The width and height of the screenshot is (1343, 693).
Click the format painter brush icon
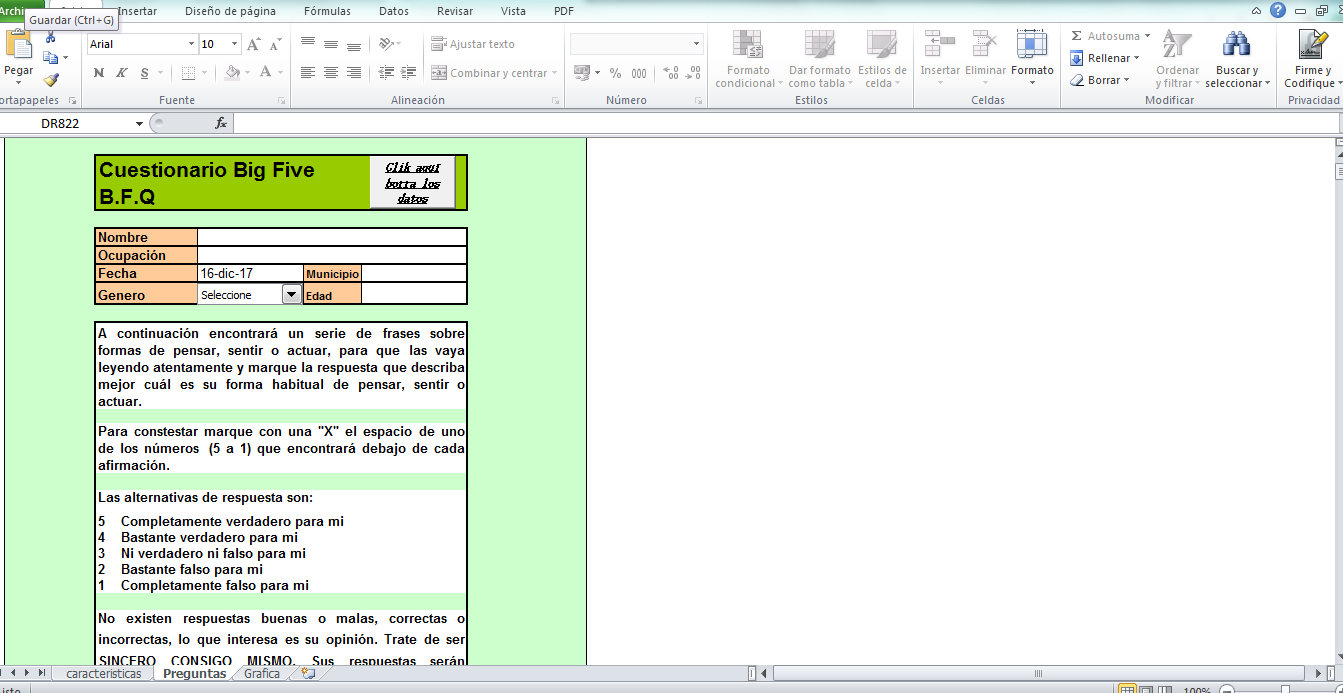(50, 80)
